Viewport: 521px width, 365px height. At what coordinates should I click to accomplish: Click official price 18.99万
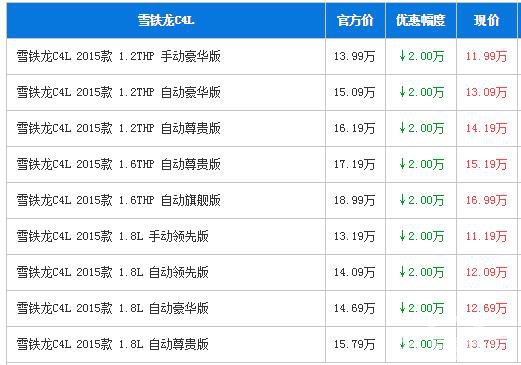coord(354,200)
